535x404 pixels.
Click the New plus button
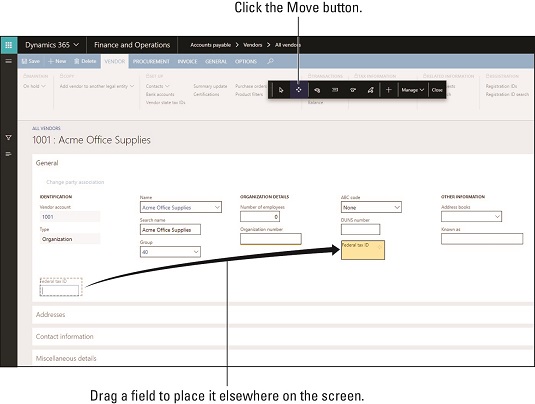(57, 61)
